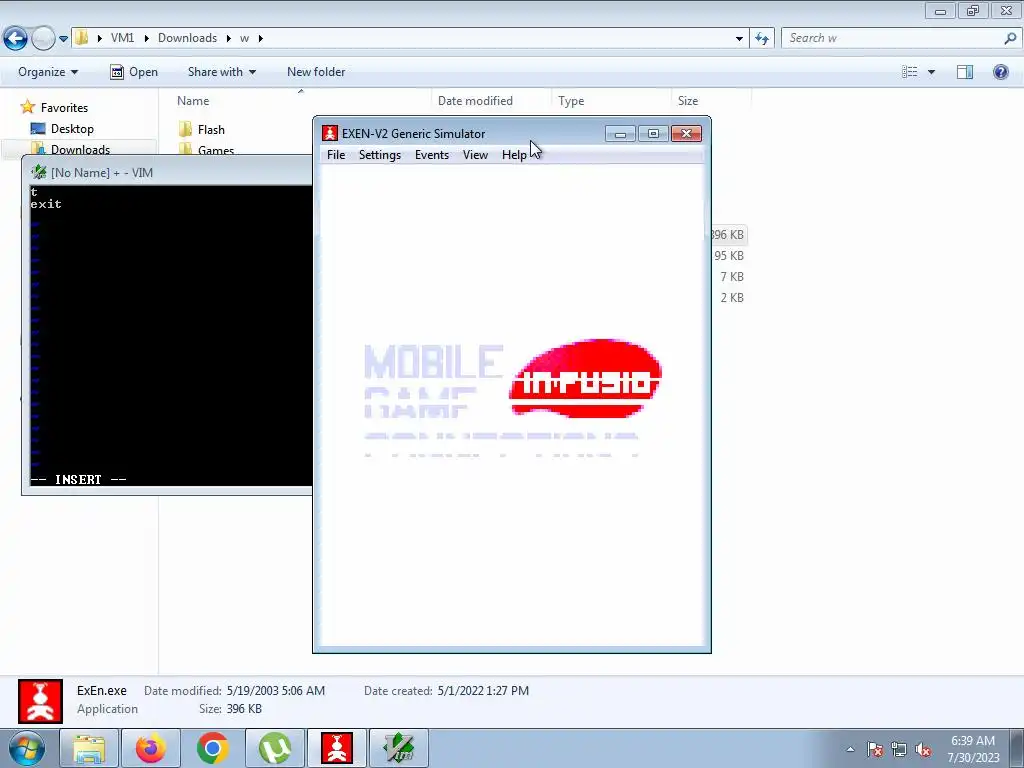This screenshot has height=768, width=1024.
Task: Click the Open toolbar button
Action: [134, 72]
